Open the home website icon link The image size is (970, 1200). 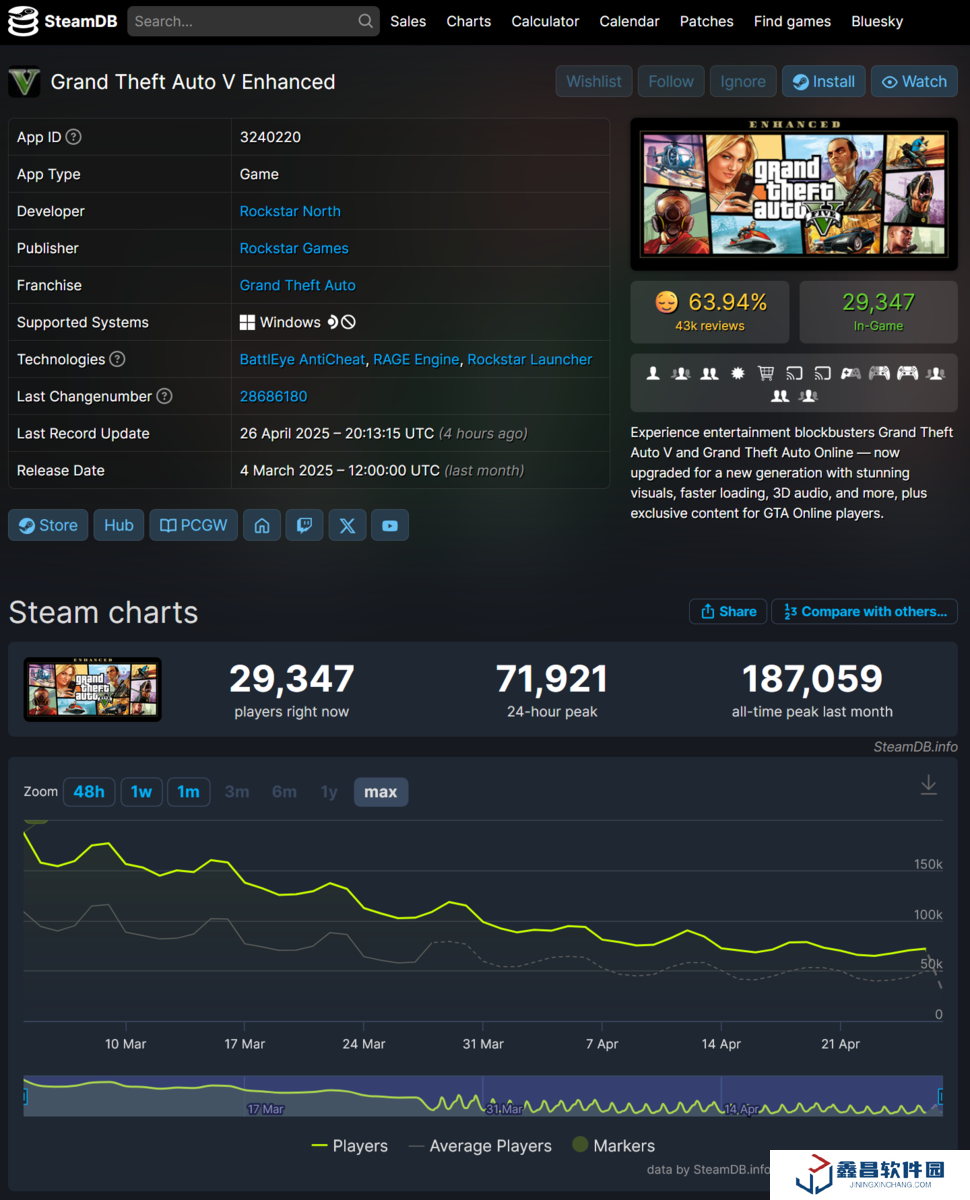coord(262,525)
